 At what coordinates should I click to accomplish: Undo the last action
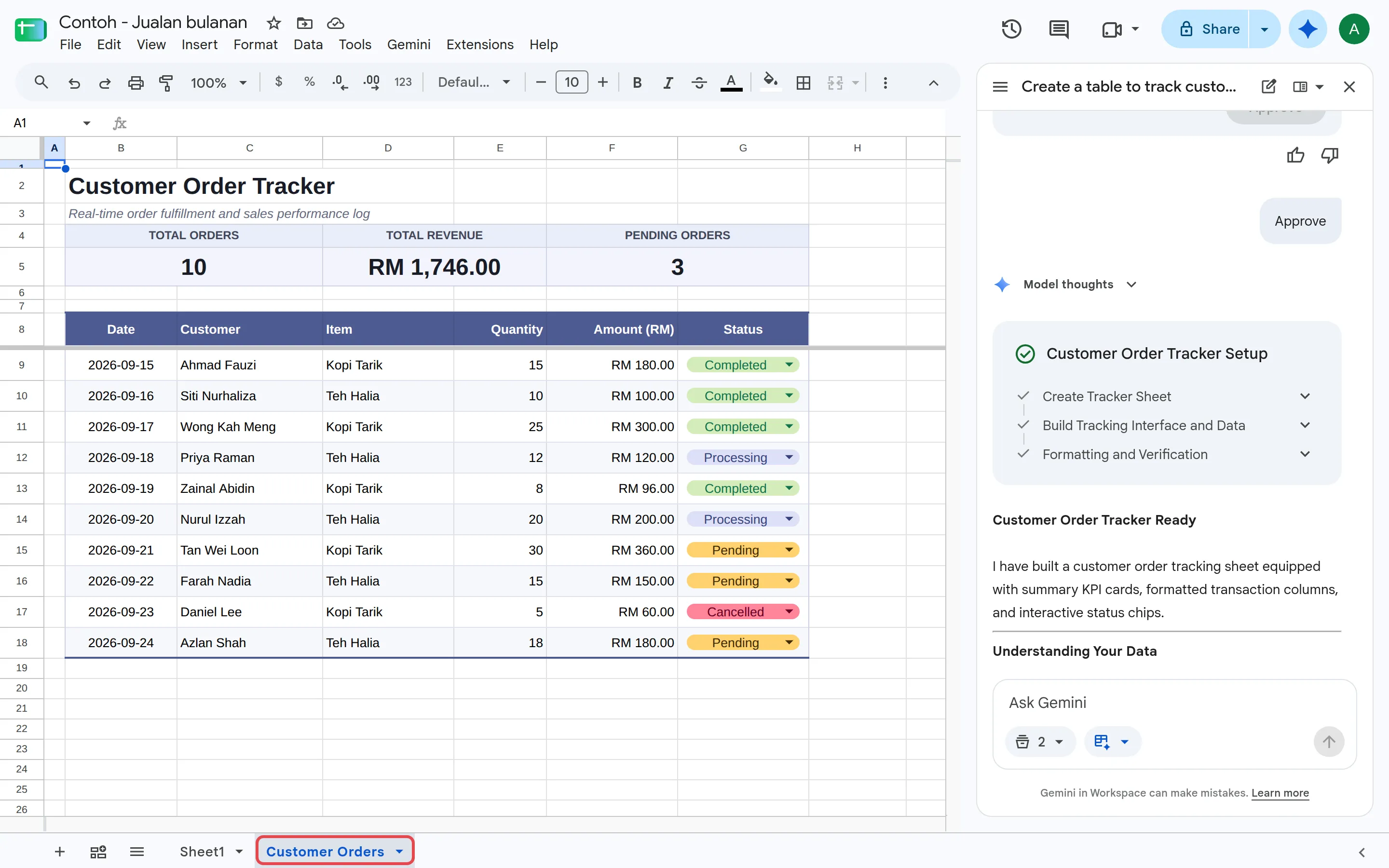[x=74, y=82]
